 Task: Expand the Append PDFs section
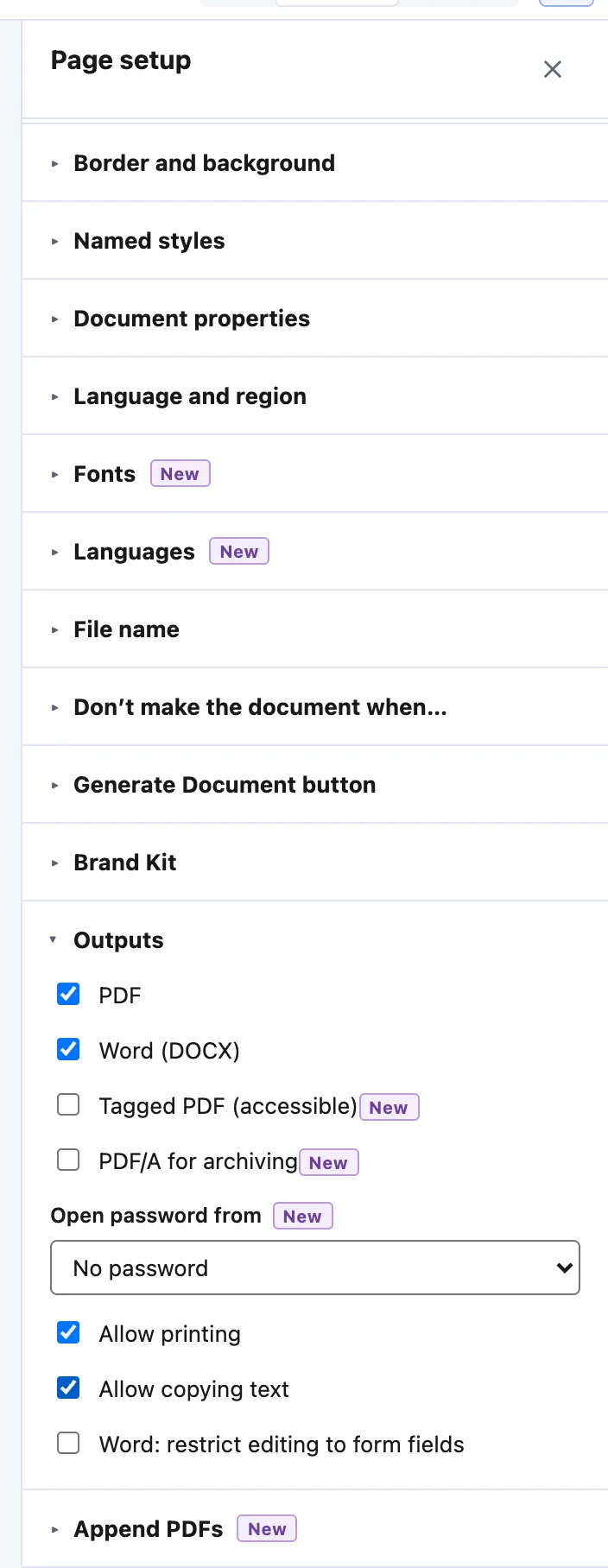pos(315,1529)
